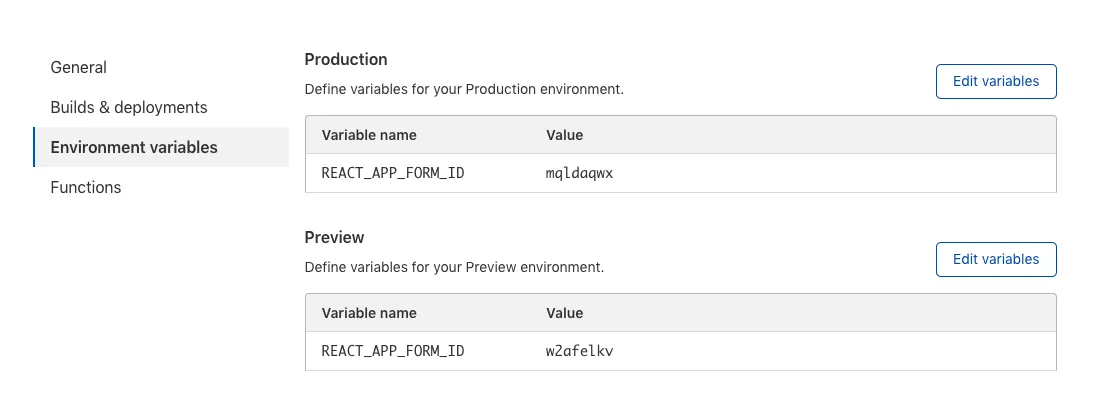Select the mqldaqwx value cell
The width and height of the screenshot is (1100, 420).
point(579,173)
